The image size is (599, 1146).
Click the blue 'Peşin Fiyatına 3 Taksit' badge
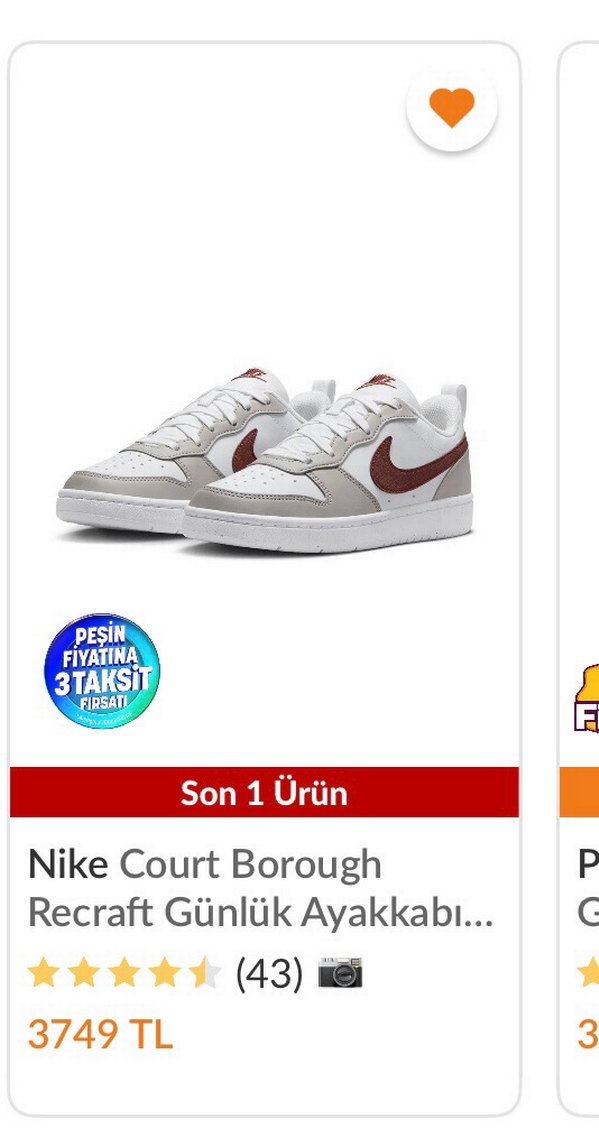102,671
